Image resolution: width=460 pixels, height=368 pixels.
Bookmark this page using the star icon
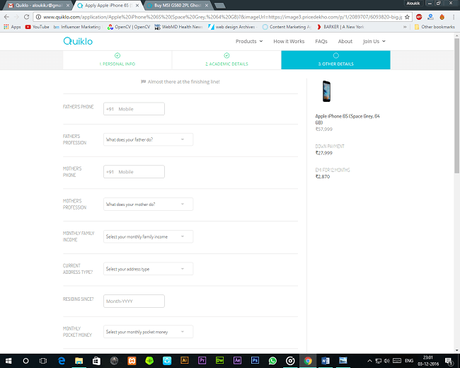coord(407,17)
